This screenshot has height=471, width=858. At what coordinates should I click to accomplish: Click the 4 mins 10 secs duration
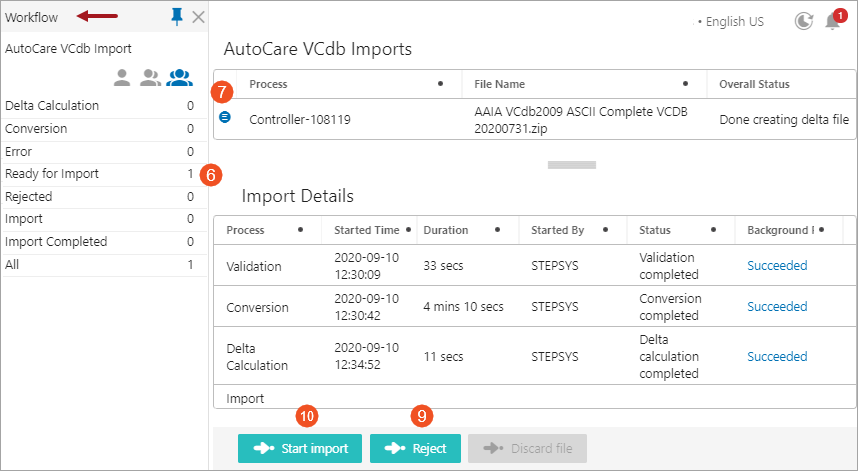[463, 307]
